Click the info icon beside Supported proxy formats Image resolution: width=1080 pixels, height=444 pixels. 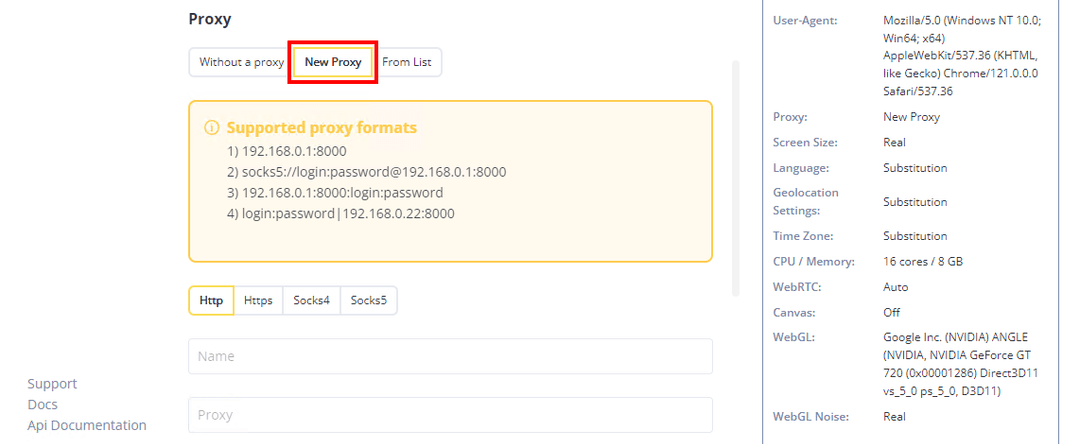point(212,128)
